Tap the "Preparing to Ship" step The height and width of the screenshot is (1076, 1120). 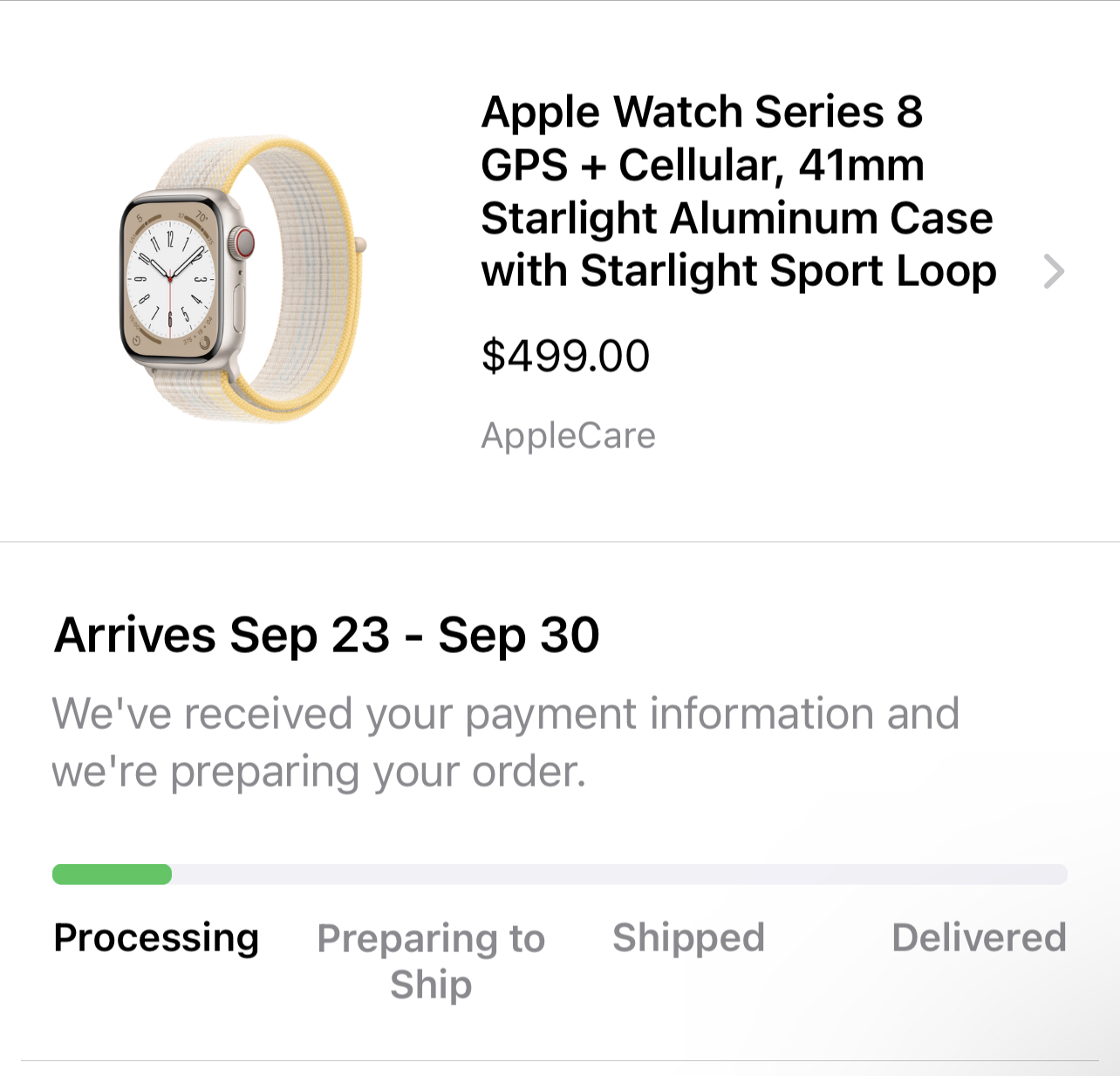click(431, 960)
